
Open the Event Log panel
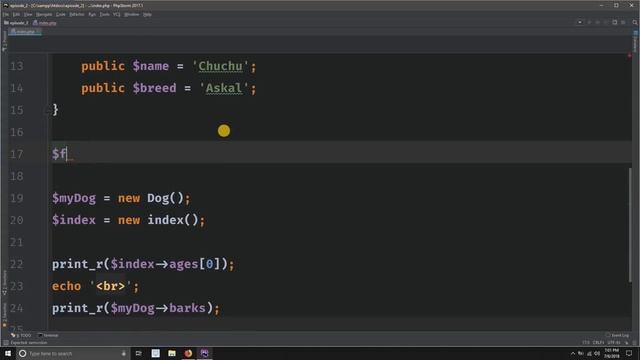tap(617, 336)
